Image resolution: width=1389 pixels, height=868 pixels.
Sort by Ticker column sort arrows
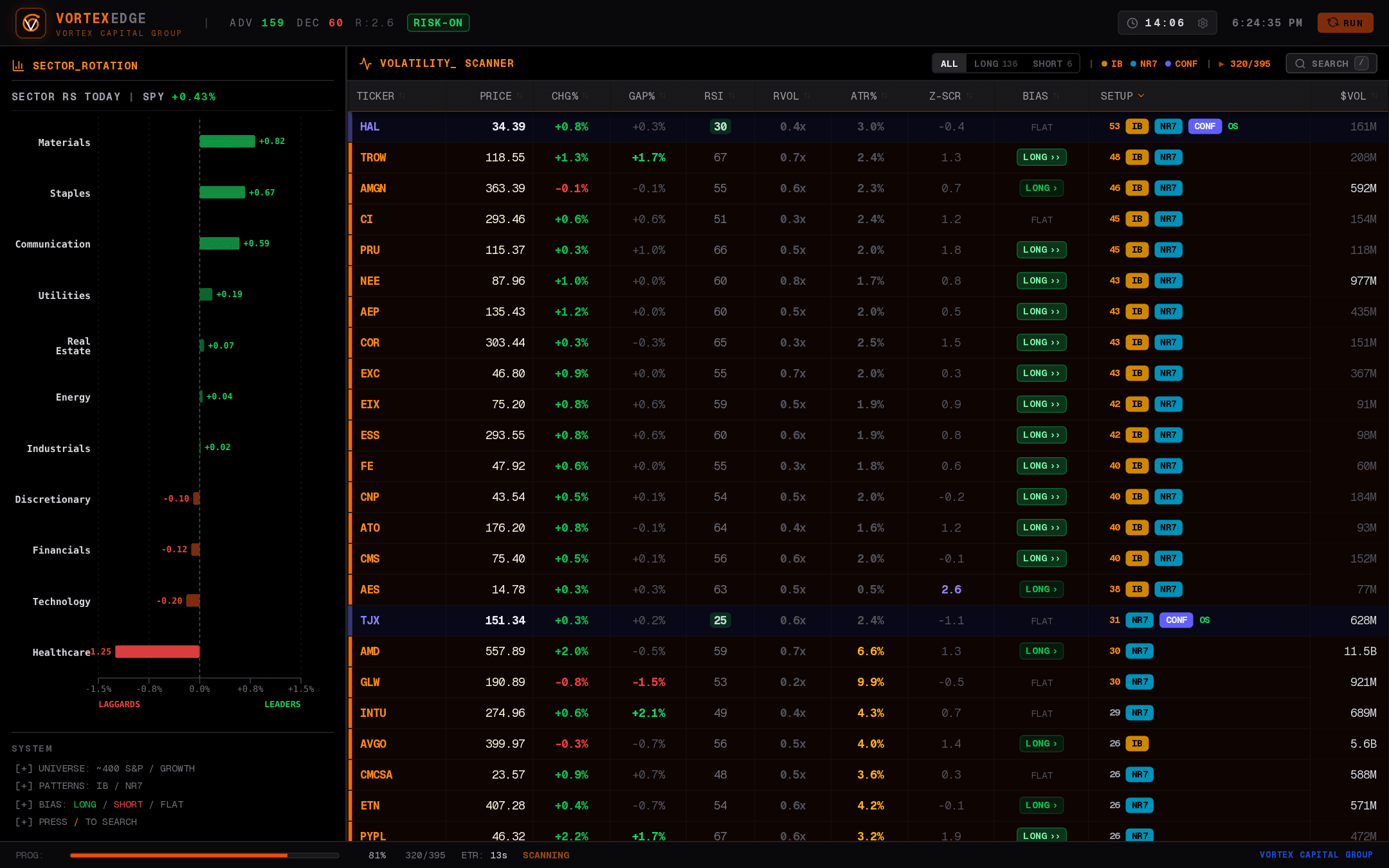(x=403, y=96)
